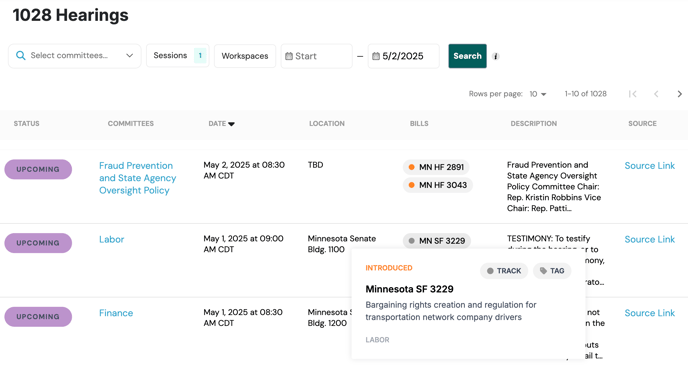Image resolution: width=688 pixels, height=367 pixels.
Task: Jump to the first page arrow
Action: (x=632, y=94)
